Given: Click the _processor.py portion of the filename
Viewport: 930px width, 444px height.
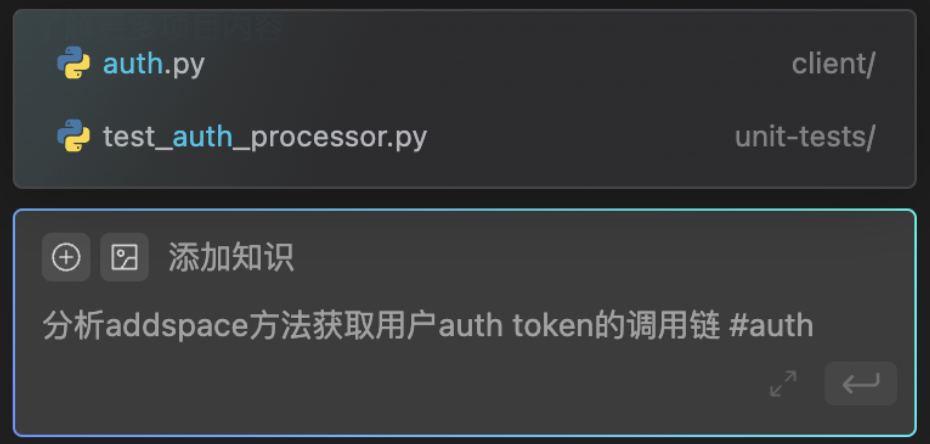Looking at the screenshot, I should pyautogui.click(x=330, y=138).
